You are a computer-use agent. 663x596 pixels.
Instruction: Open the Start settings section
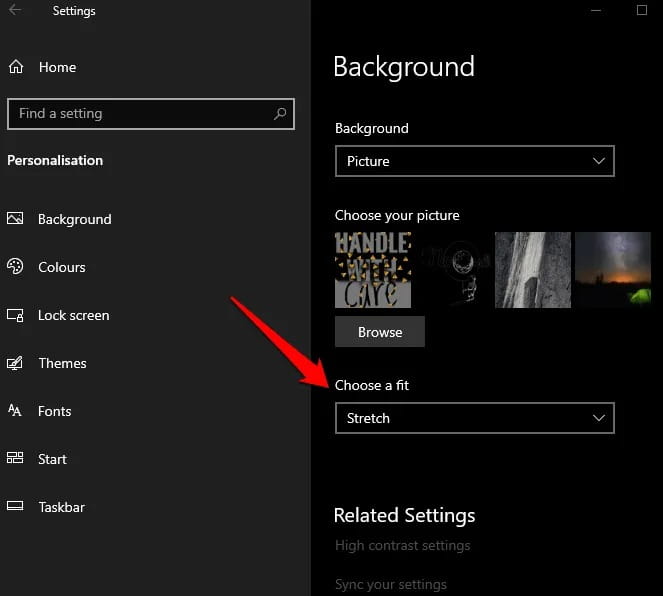pos(52,459)
